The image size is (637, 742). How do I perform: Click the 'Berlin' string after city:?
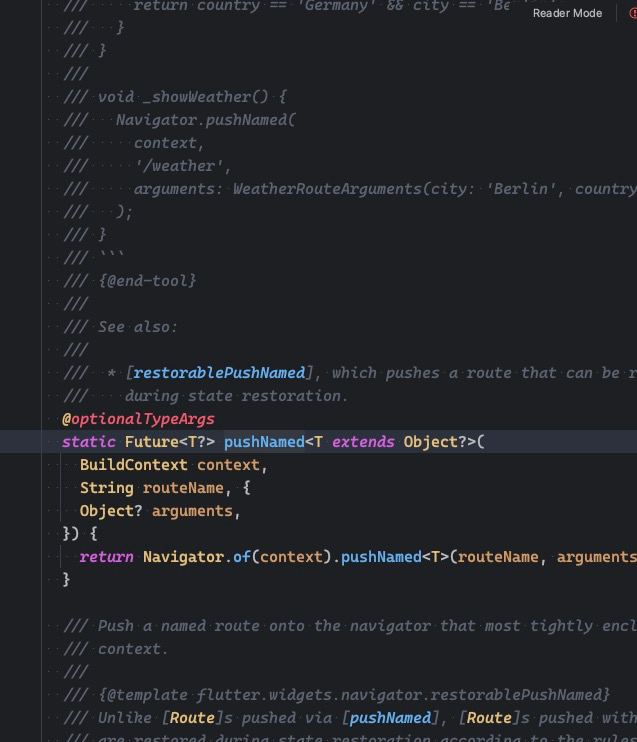click(521, 189)
